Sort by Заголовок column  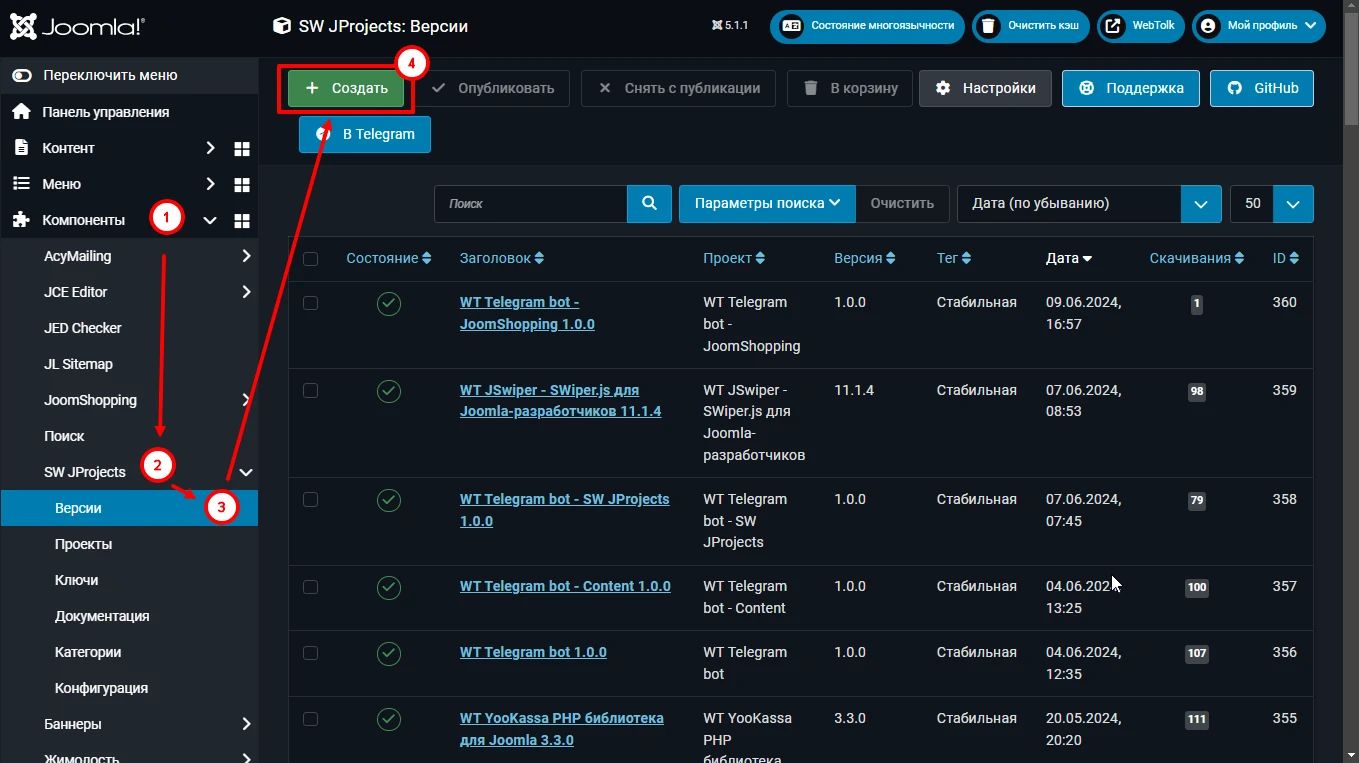click(502, 258)
